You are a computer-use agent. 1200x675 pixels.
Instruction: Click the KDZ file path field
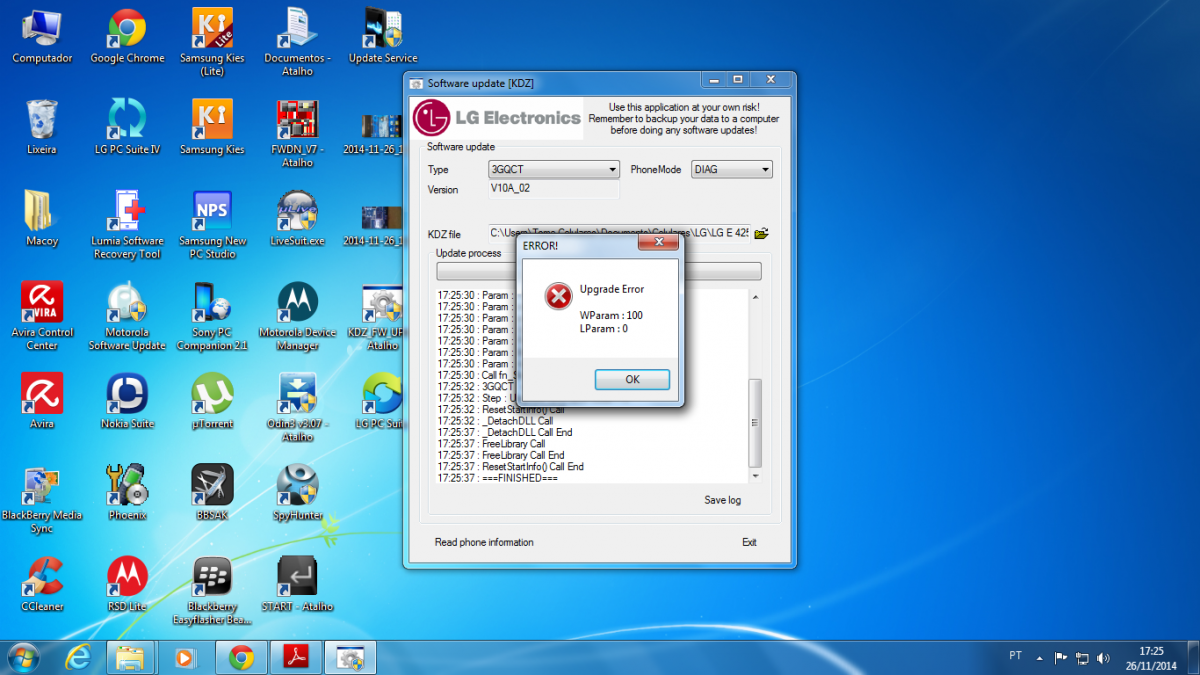[x=618, y=233]
